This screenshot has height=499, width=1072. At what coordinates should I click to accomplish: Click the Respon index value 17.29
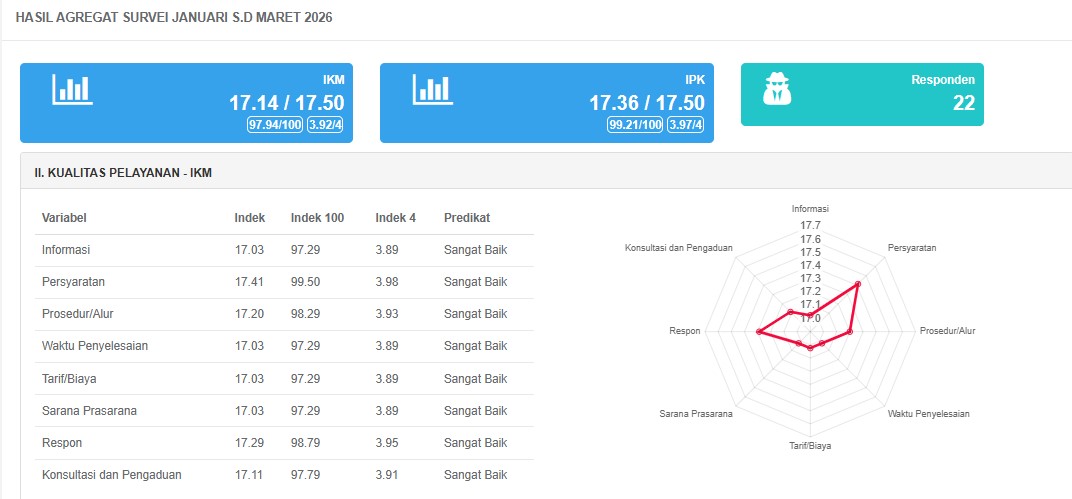pyautogui.click(x=250, y=443)
